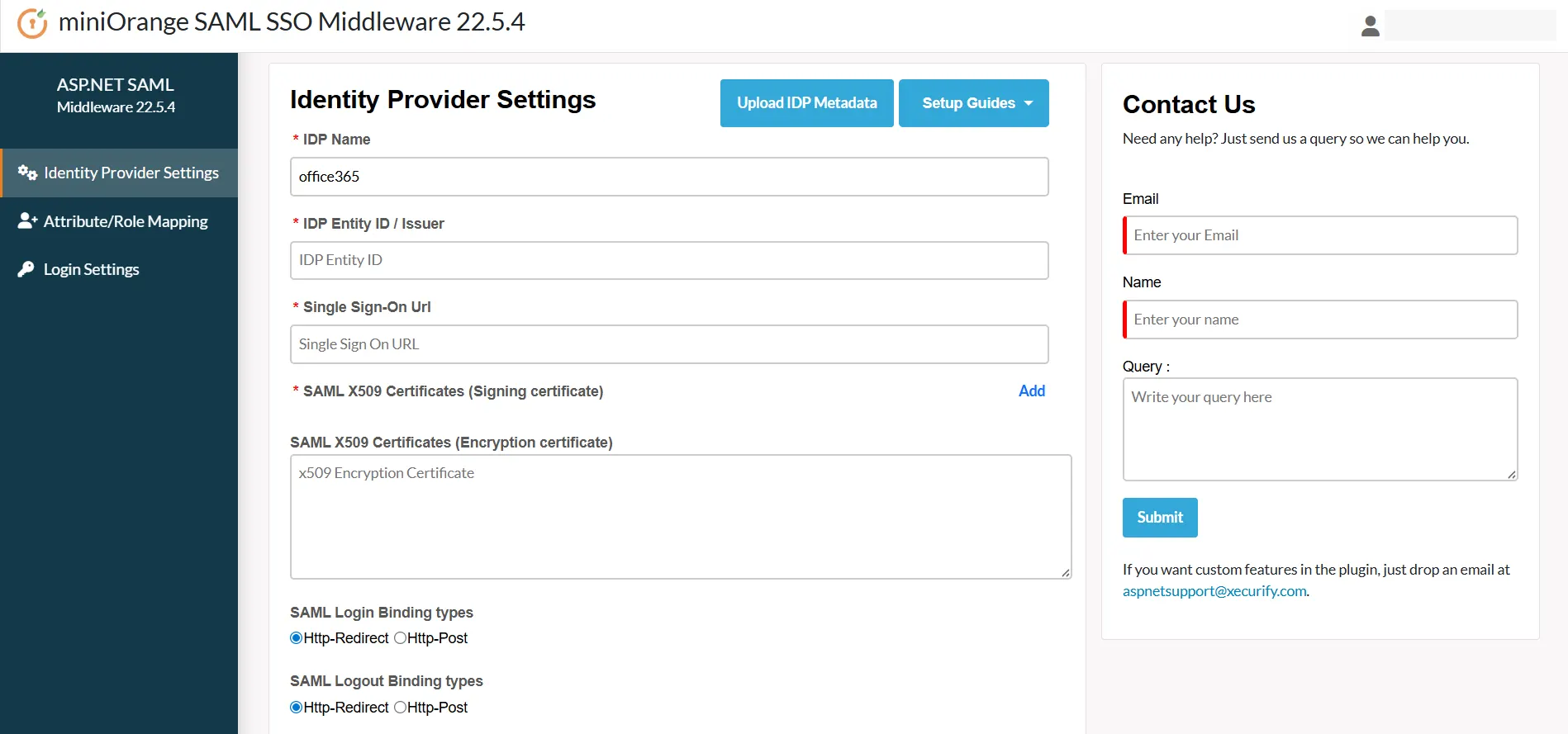Click the user-plus icon for Attribute/Role Mapping

coord(27,221)
